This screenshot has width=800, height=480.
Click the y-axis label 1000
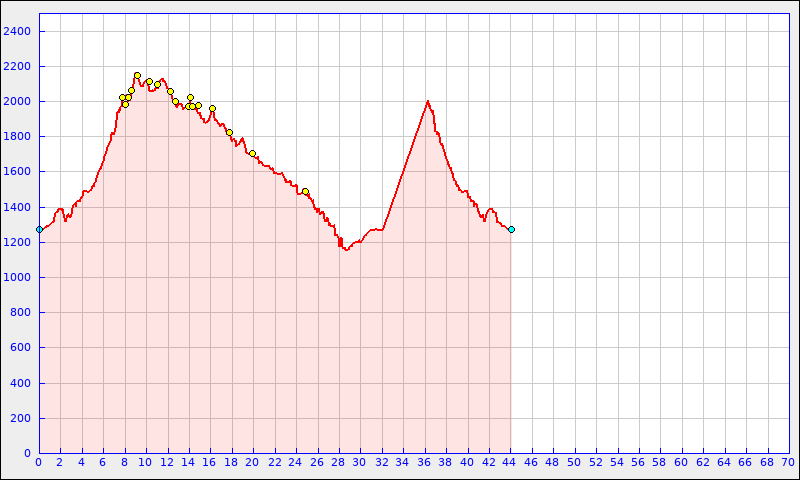[18, 278]
